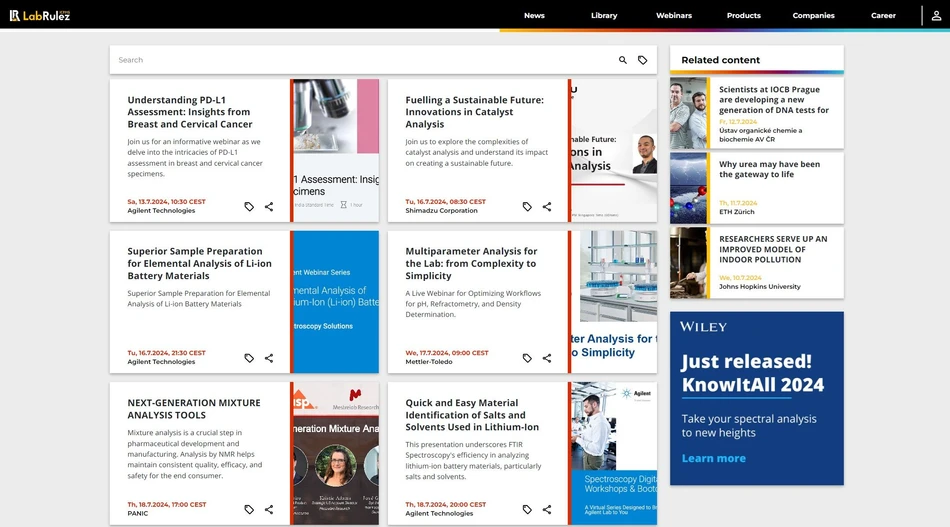Click the search magnifier icon
The width and height of the screenshot is (950, 527).
622,60
